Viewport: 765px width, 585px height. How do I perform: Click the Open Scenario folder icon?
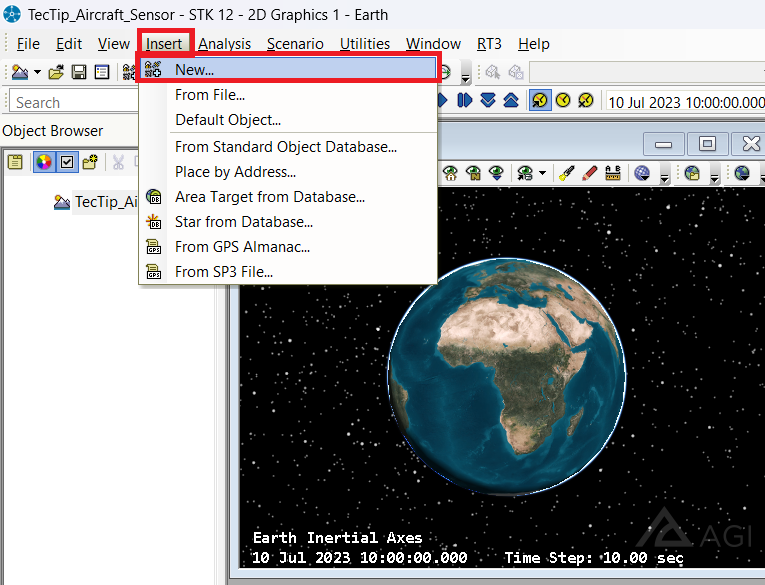point(56,72)
